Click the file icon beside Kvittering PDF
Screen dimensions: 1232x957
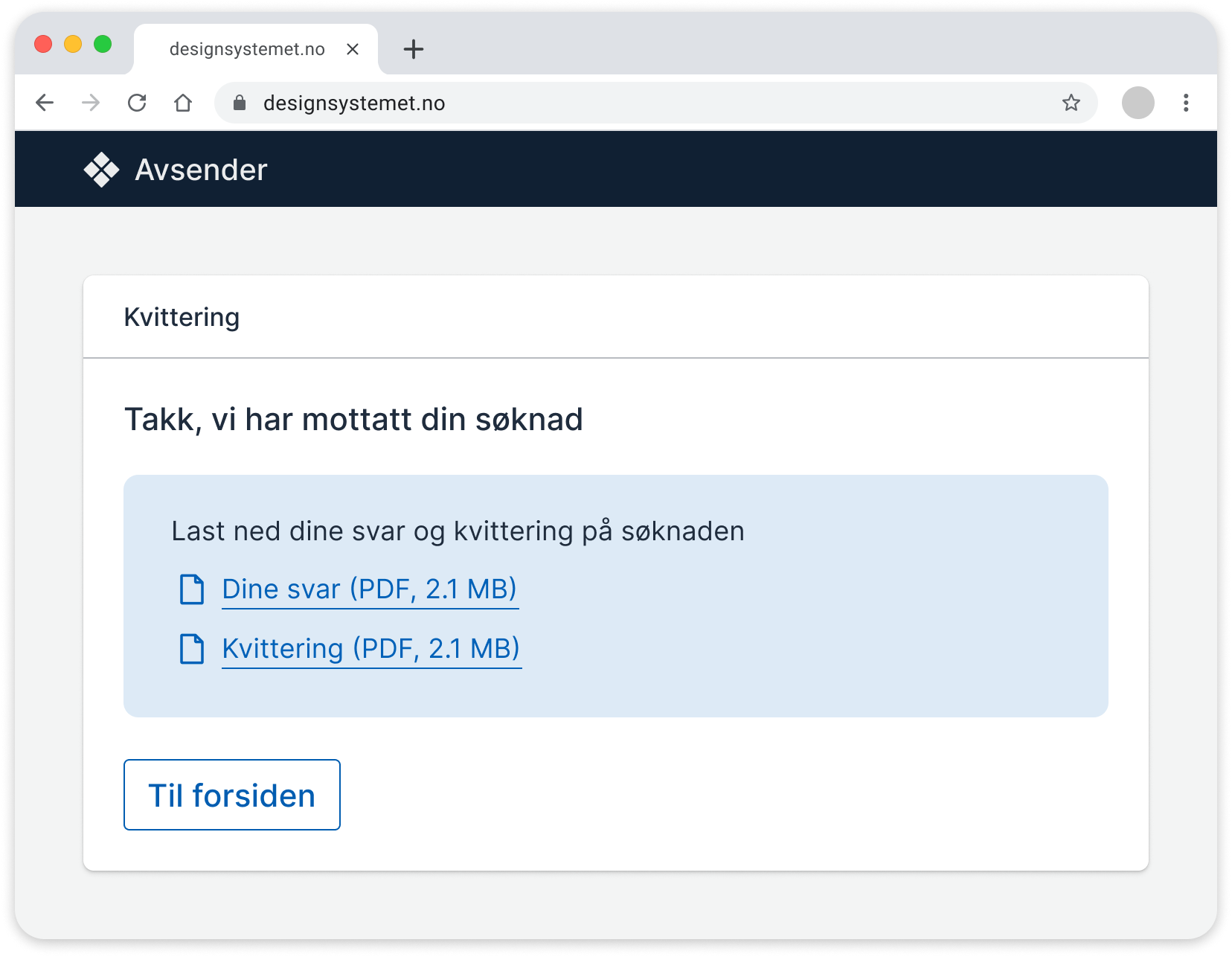192,649
